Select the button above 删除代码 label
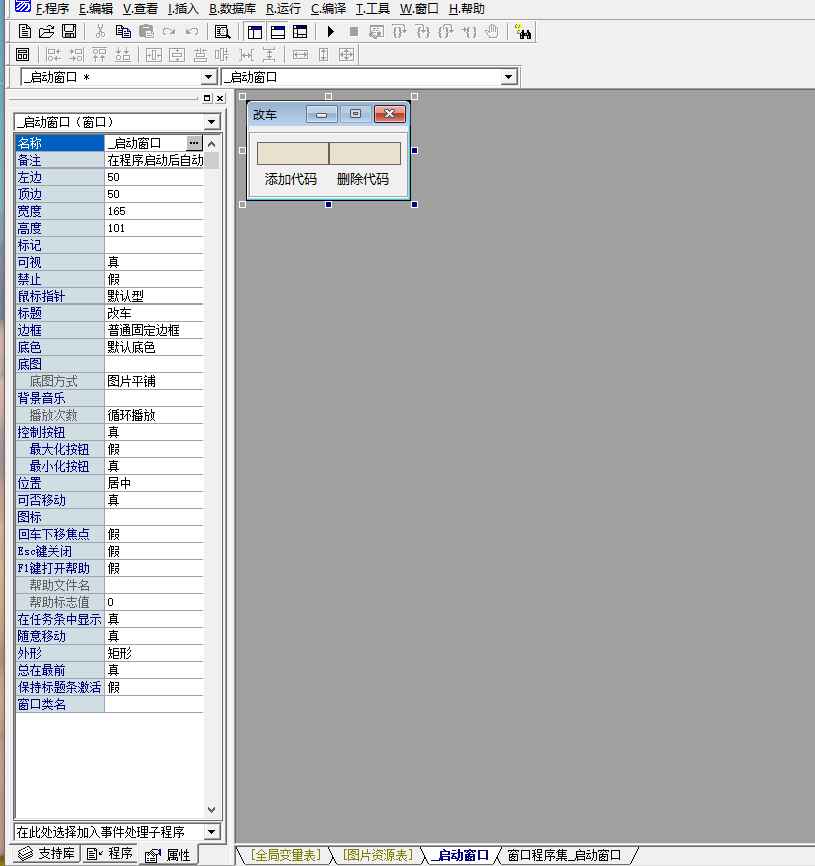Screen dimensions: 815x866 [365, 153]
